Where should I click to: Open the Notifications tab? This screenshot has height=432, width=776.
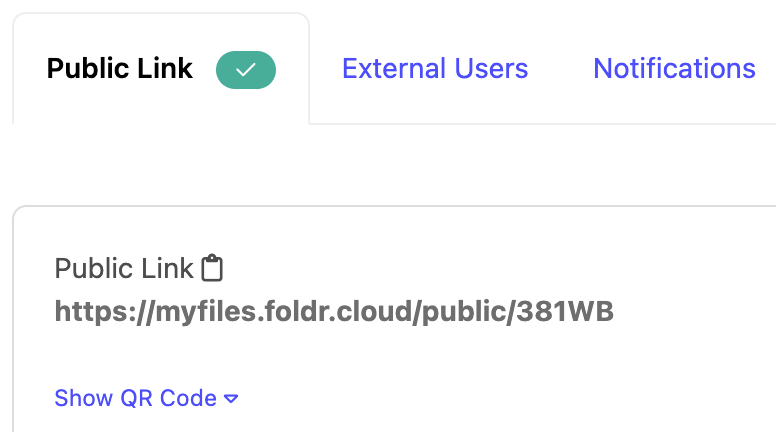(674, 69)
